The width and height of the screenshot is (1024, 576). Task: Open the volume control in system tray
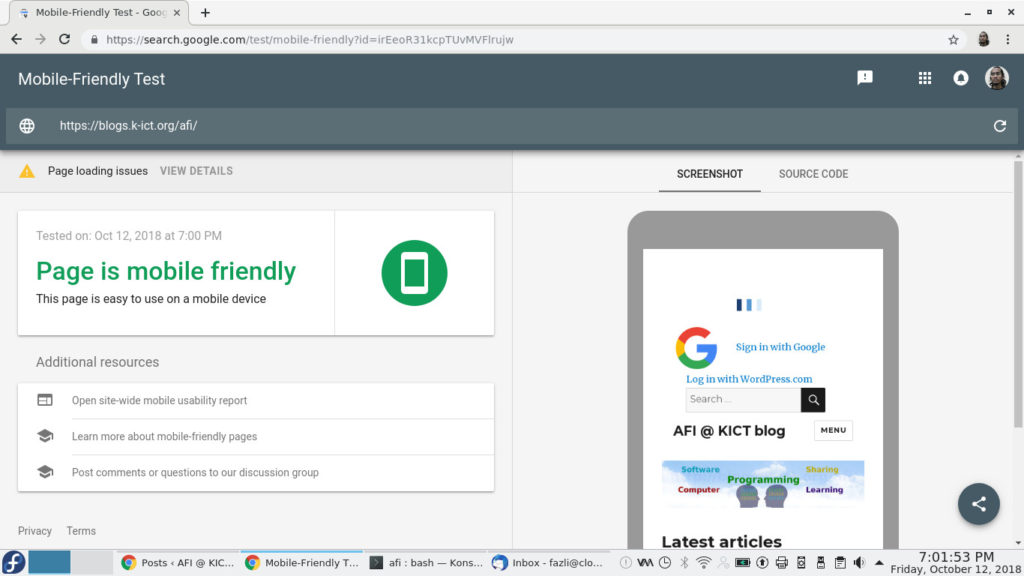point(859,562)
